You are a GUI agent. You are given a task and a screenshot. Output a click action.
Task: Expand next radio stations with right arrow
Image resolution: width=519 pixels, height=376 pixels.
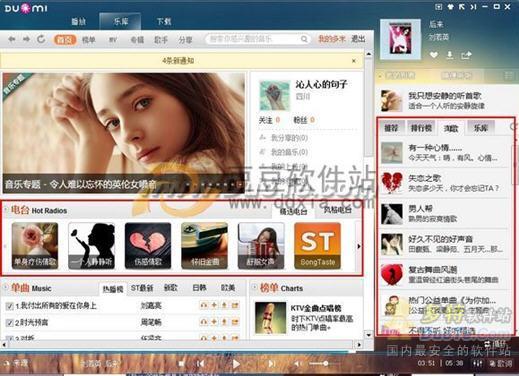click(x=359, y=246)
